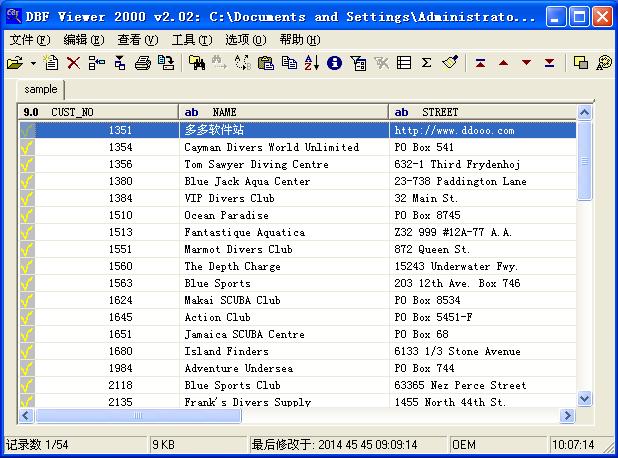Click the red X delete icon
This screenshot has height=458, width=618.
pos(73,63)
